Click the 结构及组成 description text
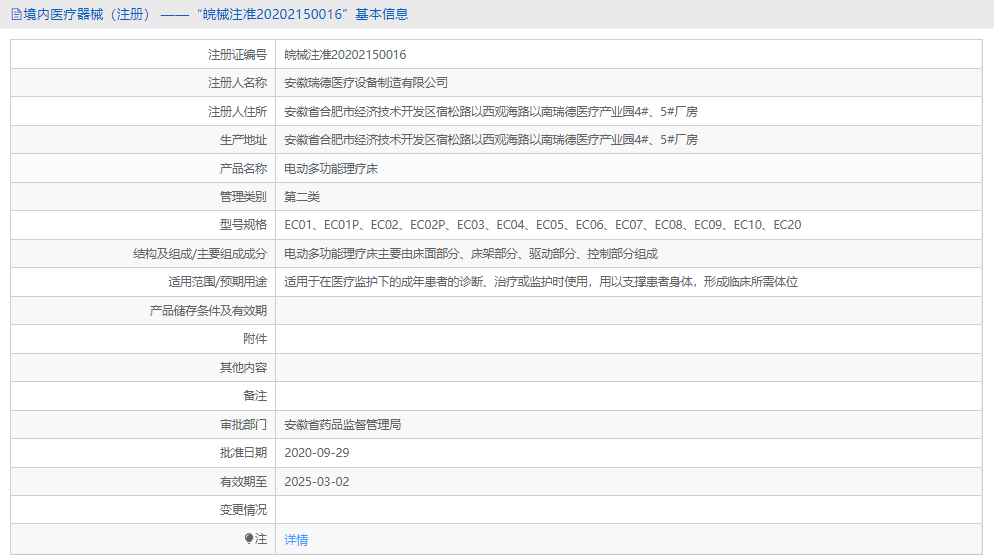Screen dimensions: 994x560 tap(471, 254)
